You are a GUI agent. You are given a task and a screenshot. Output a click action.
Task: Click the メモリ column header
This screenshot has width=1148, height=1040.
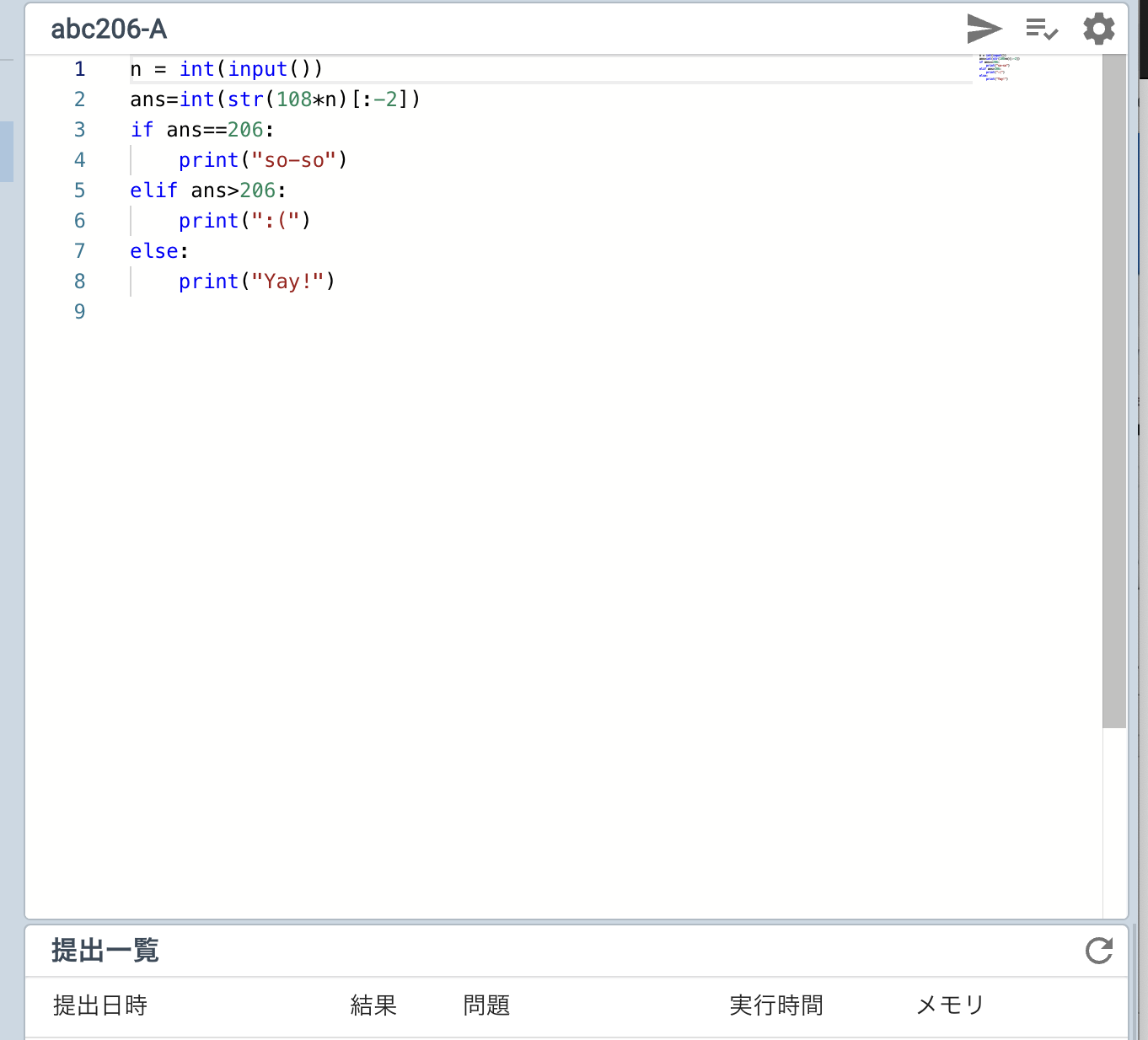951,1005
